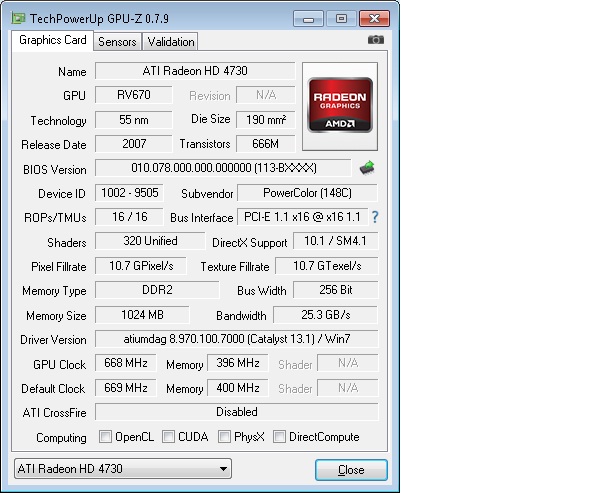Viewport: 614px width, 493px height.
Task: Click the "Default Clock" label
Action: pyautogui.click(x=53, y=389)
